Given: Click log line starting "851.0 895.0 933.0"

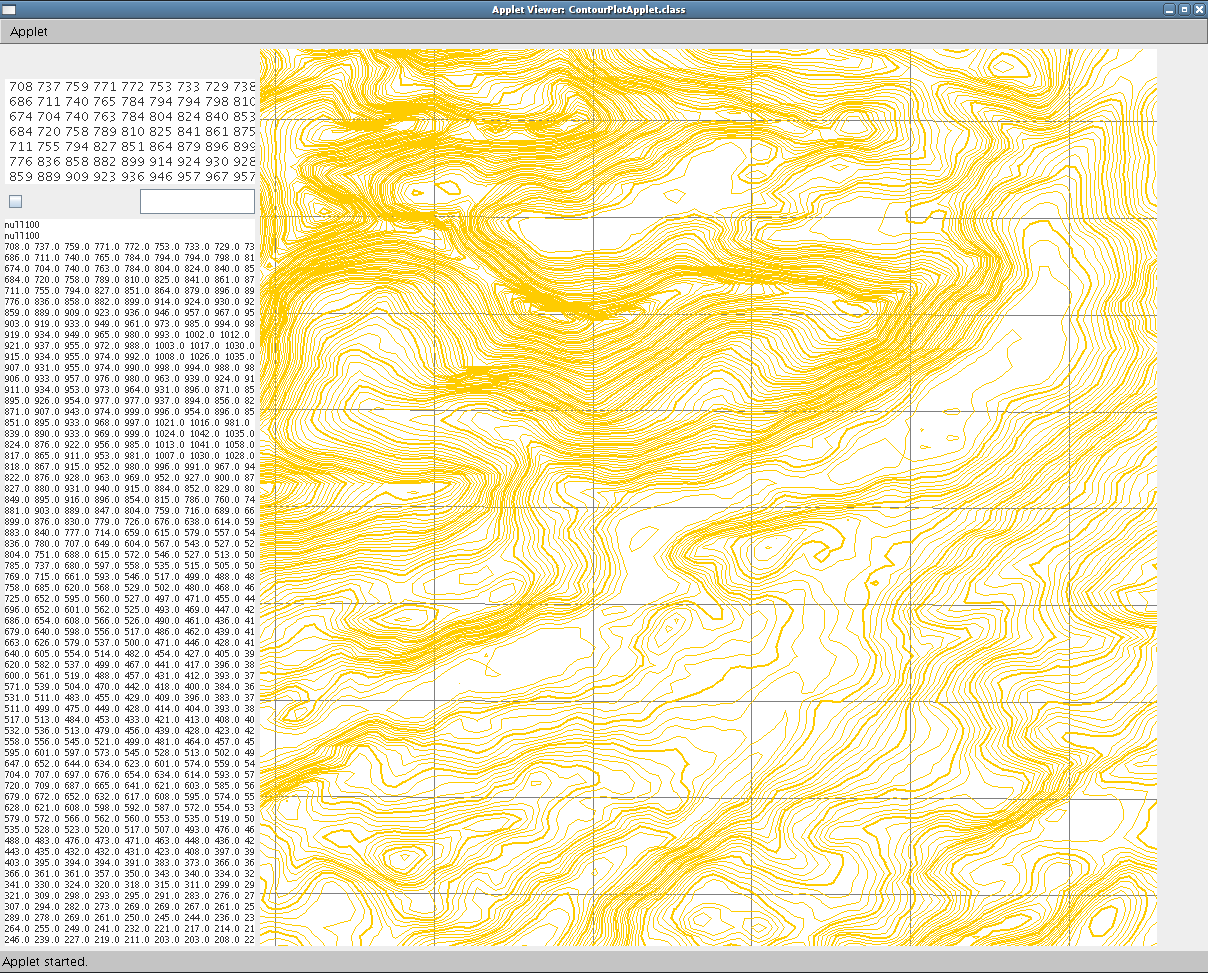Looking at the screenshot, I should (129, 422).
